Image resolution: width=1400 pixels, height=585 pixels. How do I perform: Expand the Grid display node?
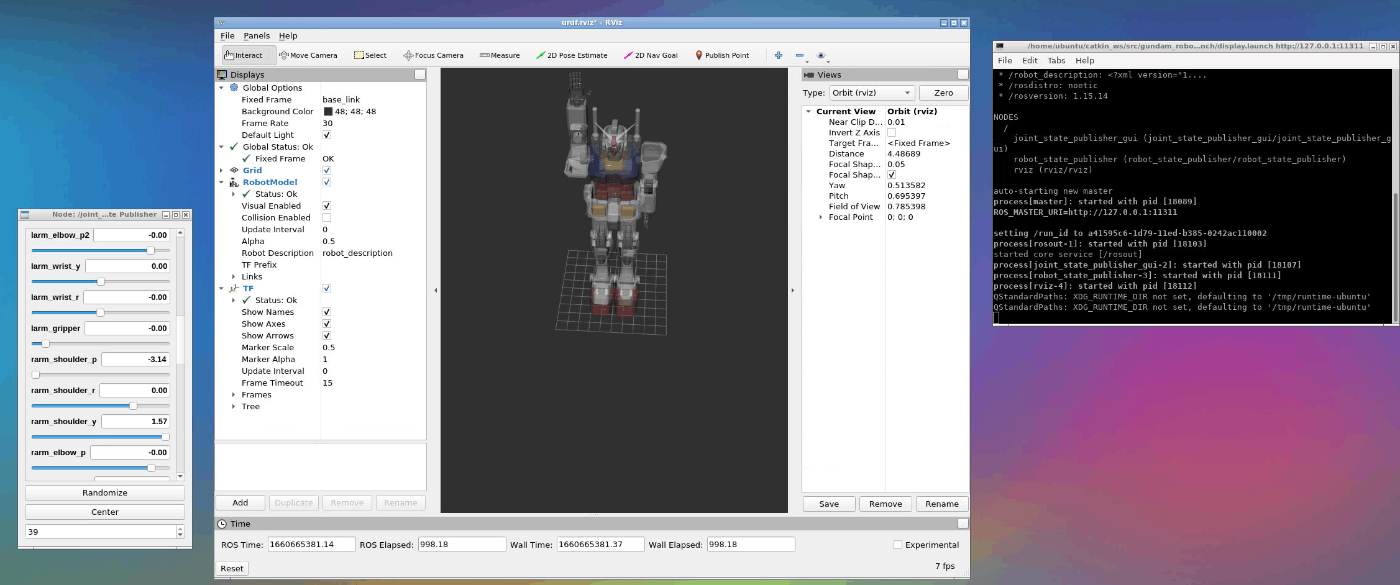[222, 170]
